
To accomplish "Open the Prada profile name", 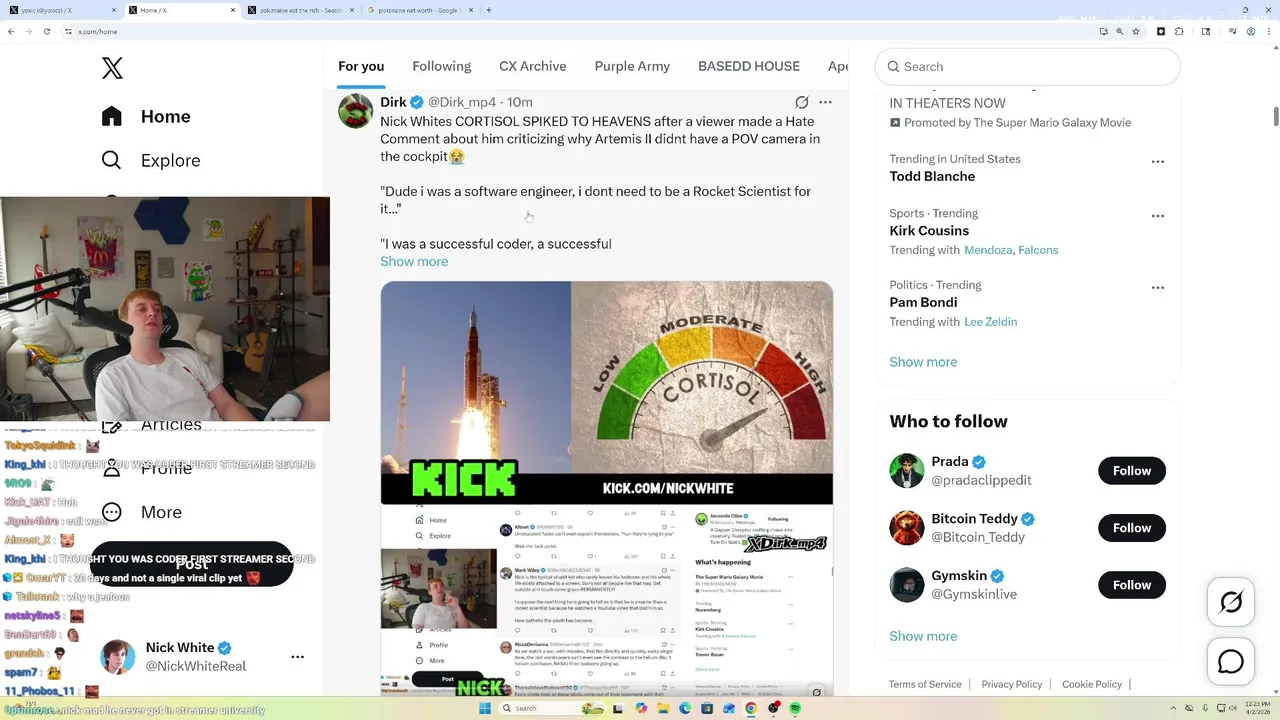I will [x=950, y=462].
